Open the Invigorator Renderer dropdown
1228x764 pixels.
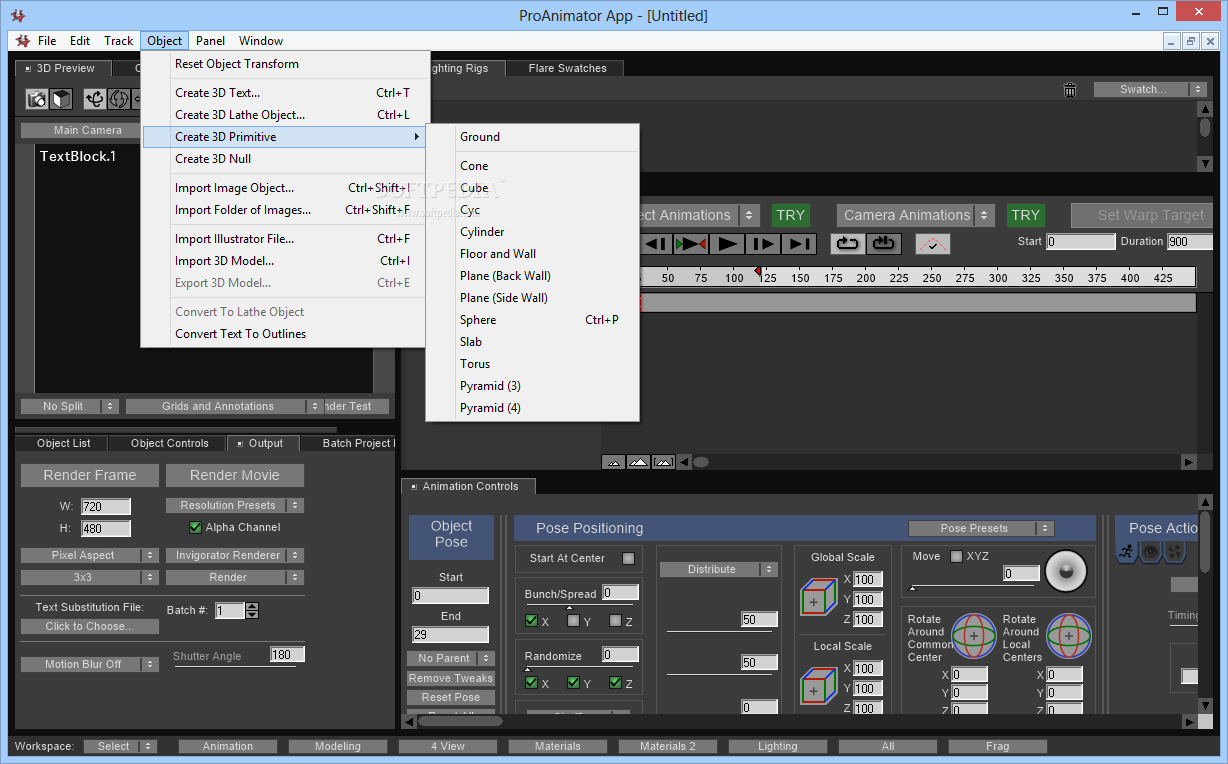tap(234, 555)
